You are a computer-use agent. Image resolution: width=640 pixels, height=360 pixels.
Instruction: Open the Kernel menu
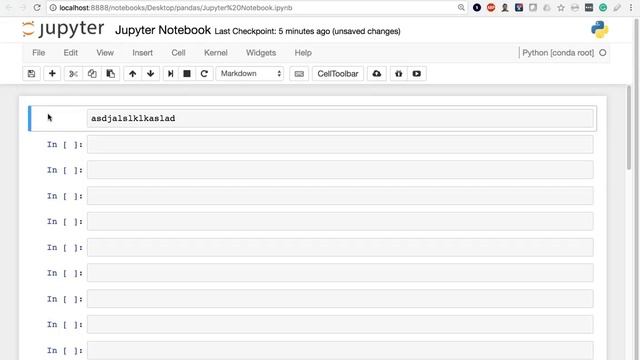(216, 53)
